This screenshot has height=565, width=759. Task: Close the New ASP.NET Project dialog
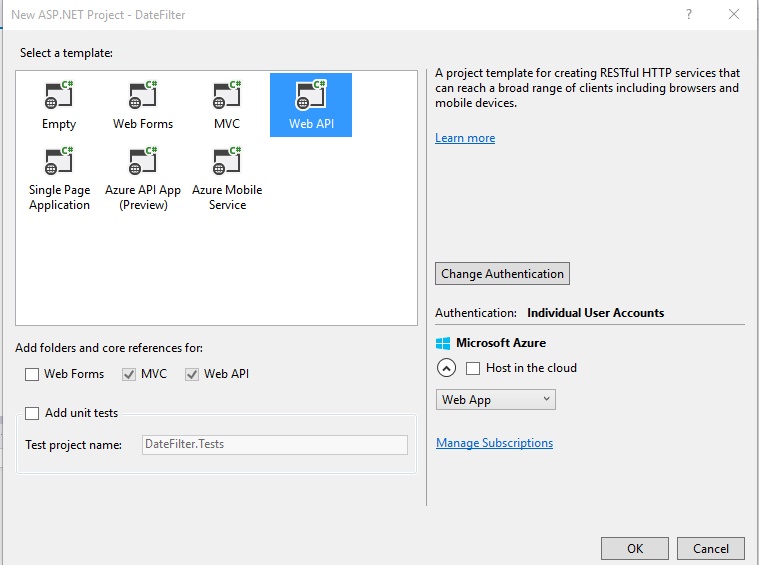pyautogui.click(x=734, y=14)
